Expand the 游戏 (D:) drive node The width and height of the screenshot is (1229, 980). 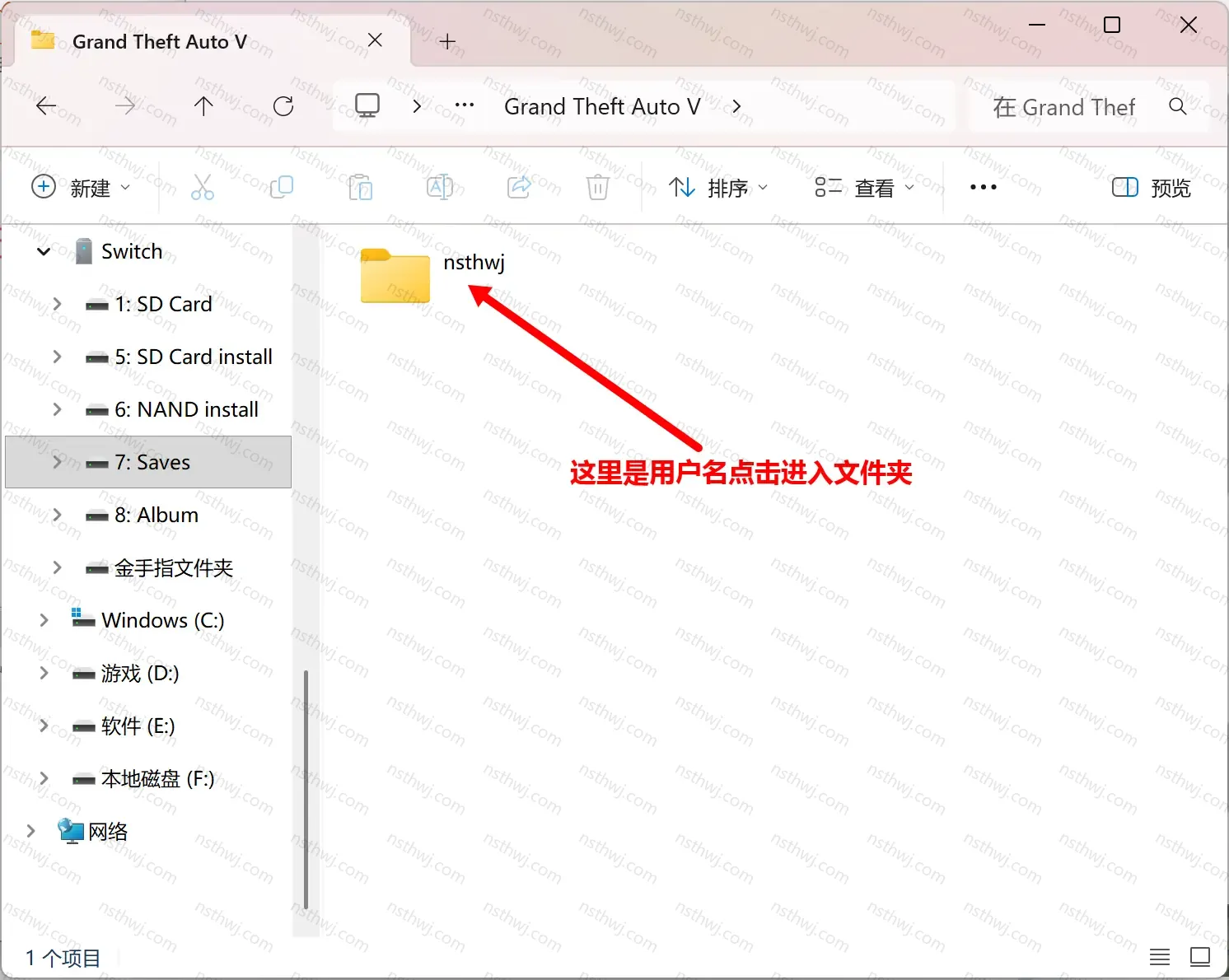[x=44, y=673]
